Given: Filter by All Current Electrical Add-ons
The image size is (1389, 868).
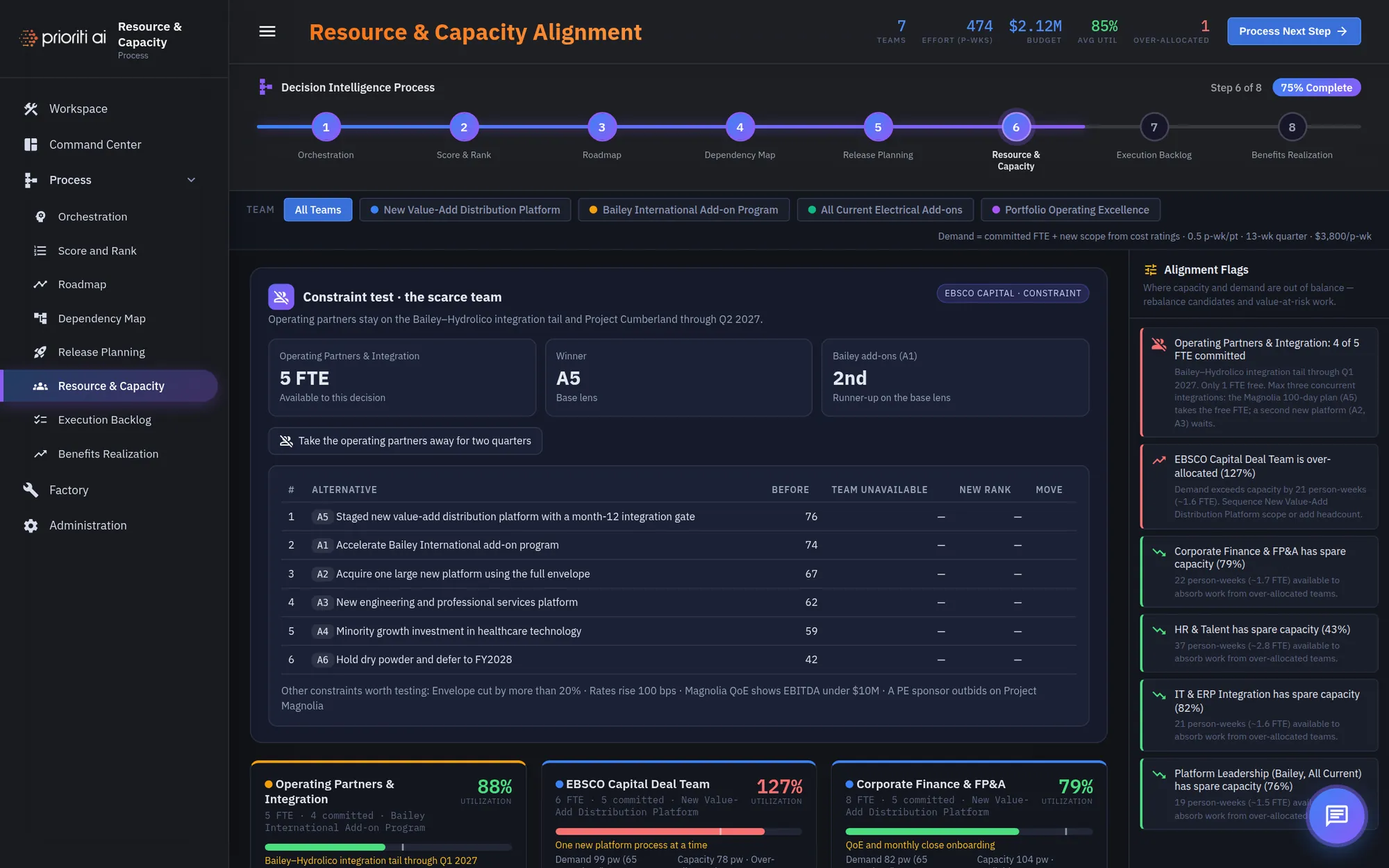Looking at the screenshot, I should click(885, 210).
